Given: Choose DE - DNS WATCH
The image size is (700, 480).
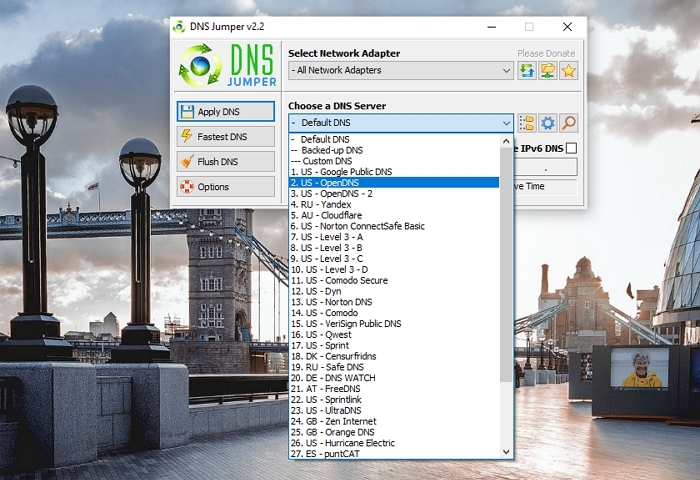Looking at the screenshot, I should (x=394, y=378).
